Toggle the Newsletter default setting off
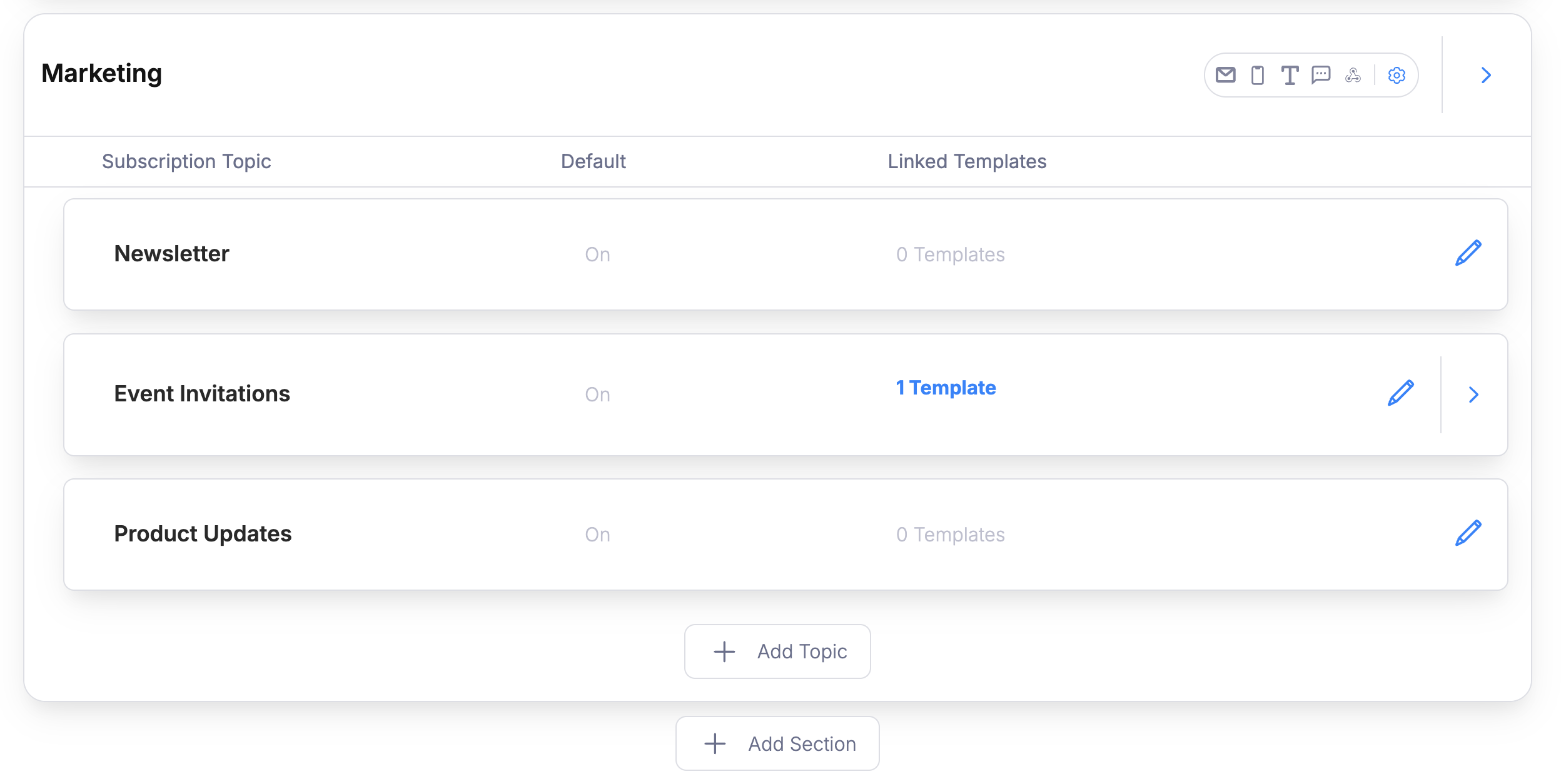 pos(598,254)
